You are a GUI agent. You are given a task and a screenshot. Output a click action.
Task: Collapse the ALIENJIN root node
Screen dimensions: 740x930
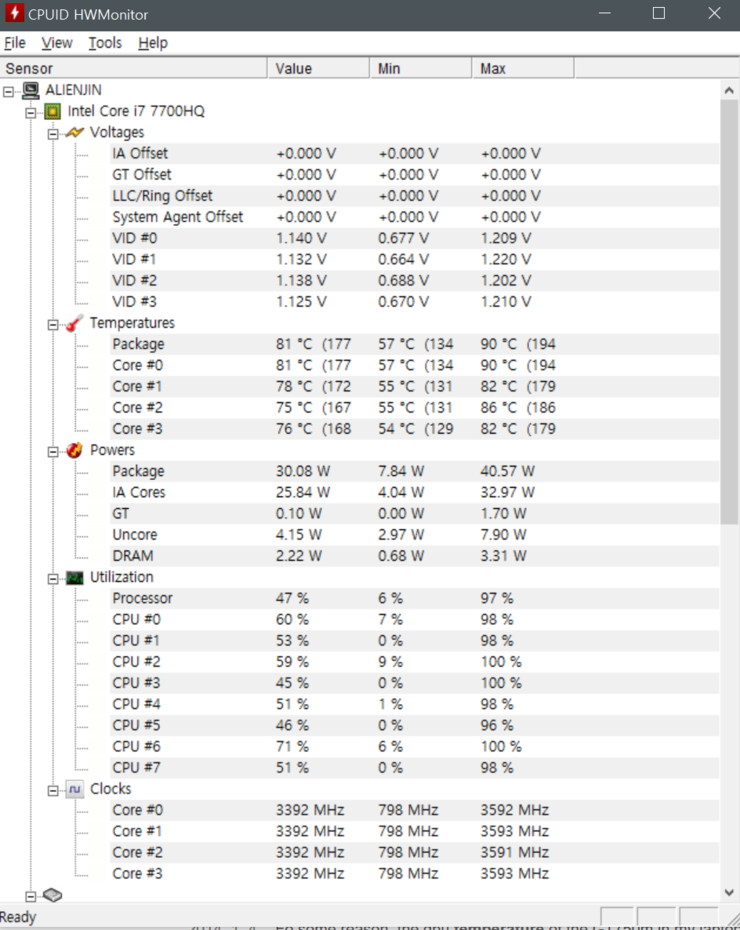click(x=9, y=90)
